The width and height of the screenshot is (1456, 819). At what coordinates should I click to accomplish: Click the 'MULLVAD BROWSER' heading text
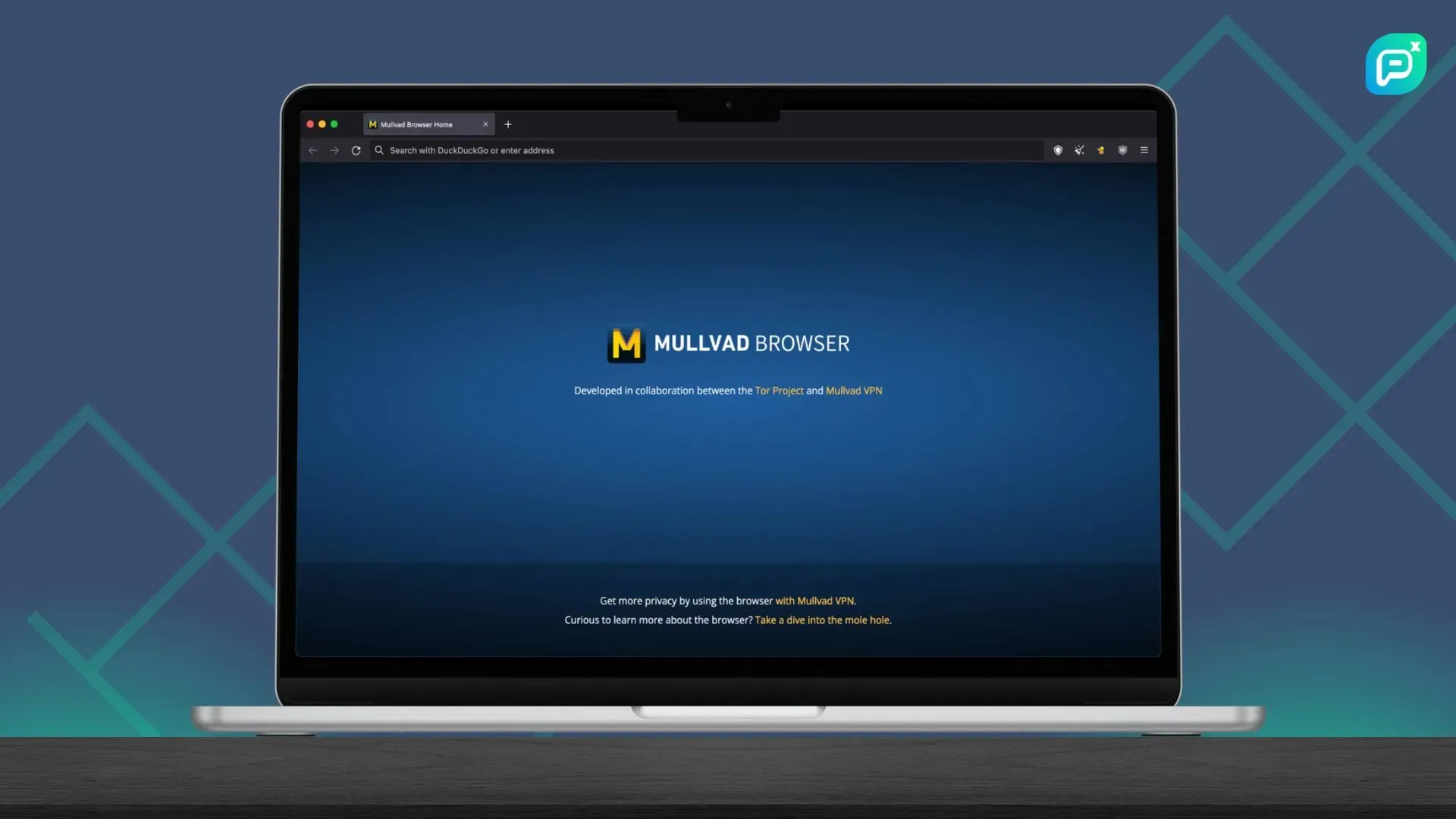tap(752, 344)
